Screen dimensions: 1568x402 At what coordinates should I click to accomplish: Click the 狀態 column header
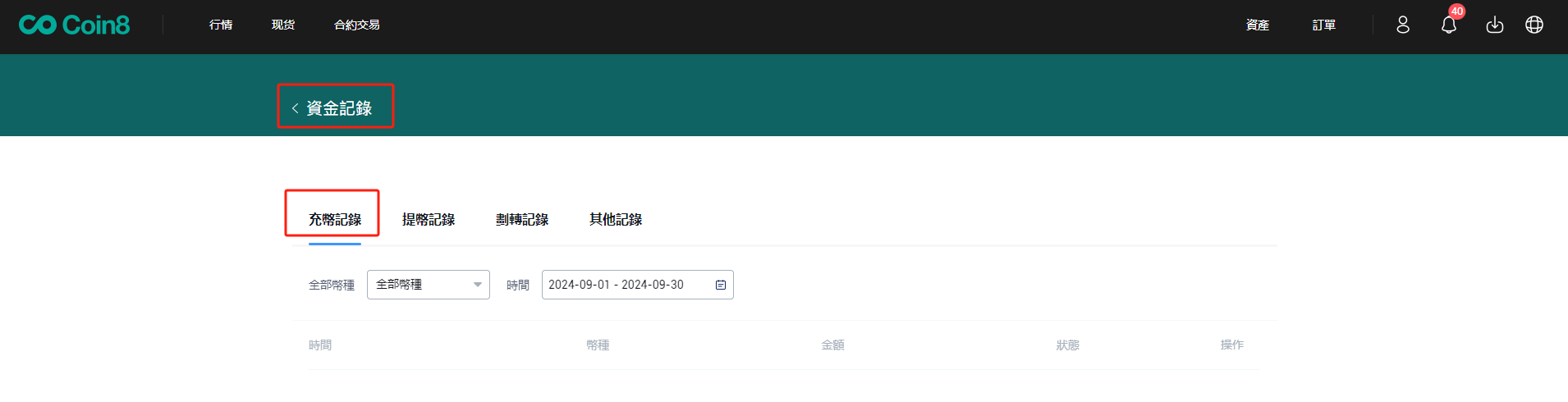coord(1067,345)
